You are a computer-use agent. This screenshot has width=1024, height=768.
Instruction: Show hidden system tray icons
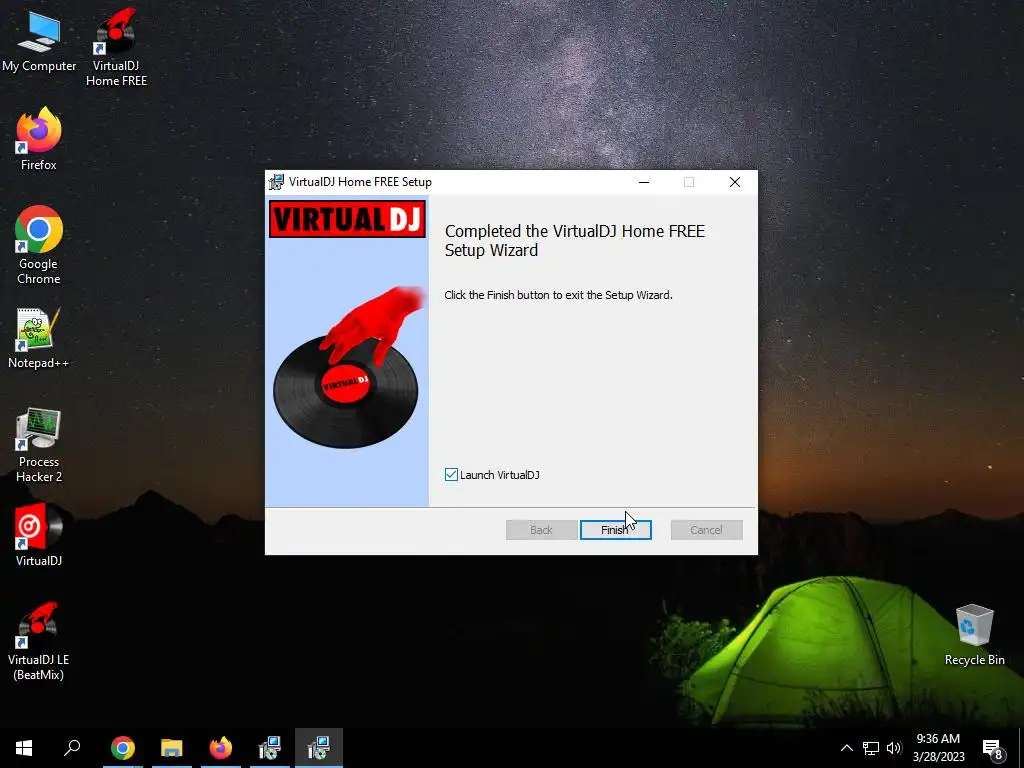pos(846,748)
